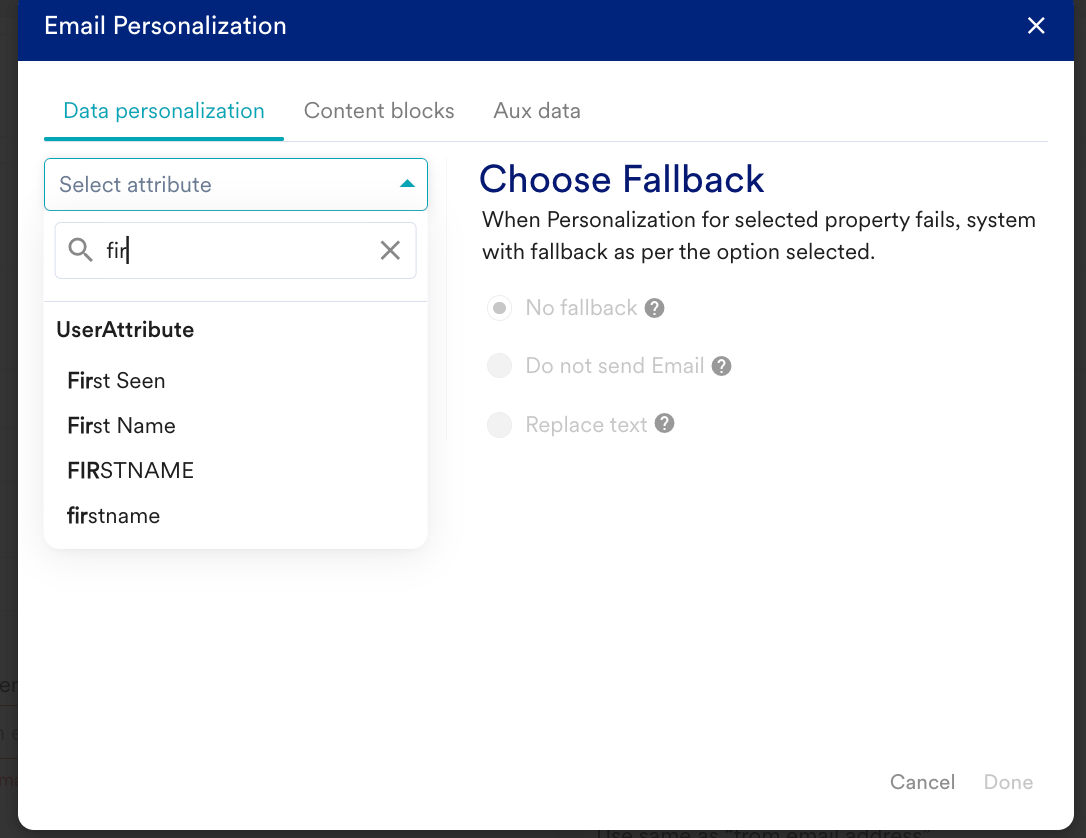Collapse the Select attribute dropdown arrow

(x=407, y=184)
